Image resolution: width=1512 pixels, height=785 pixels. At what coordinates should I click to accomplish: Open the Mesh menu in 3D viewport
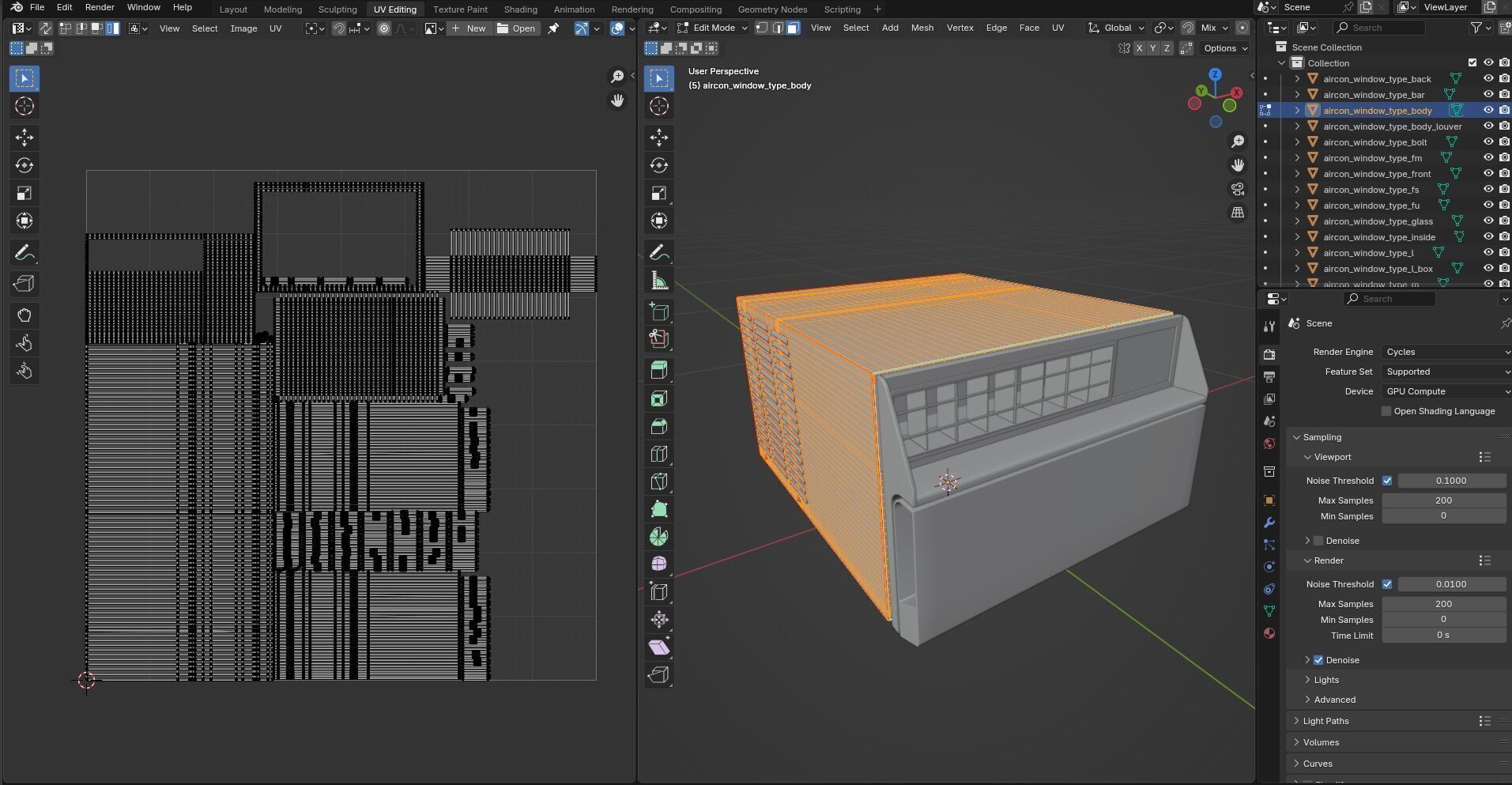[922, 28]
